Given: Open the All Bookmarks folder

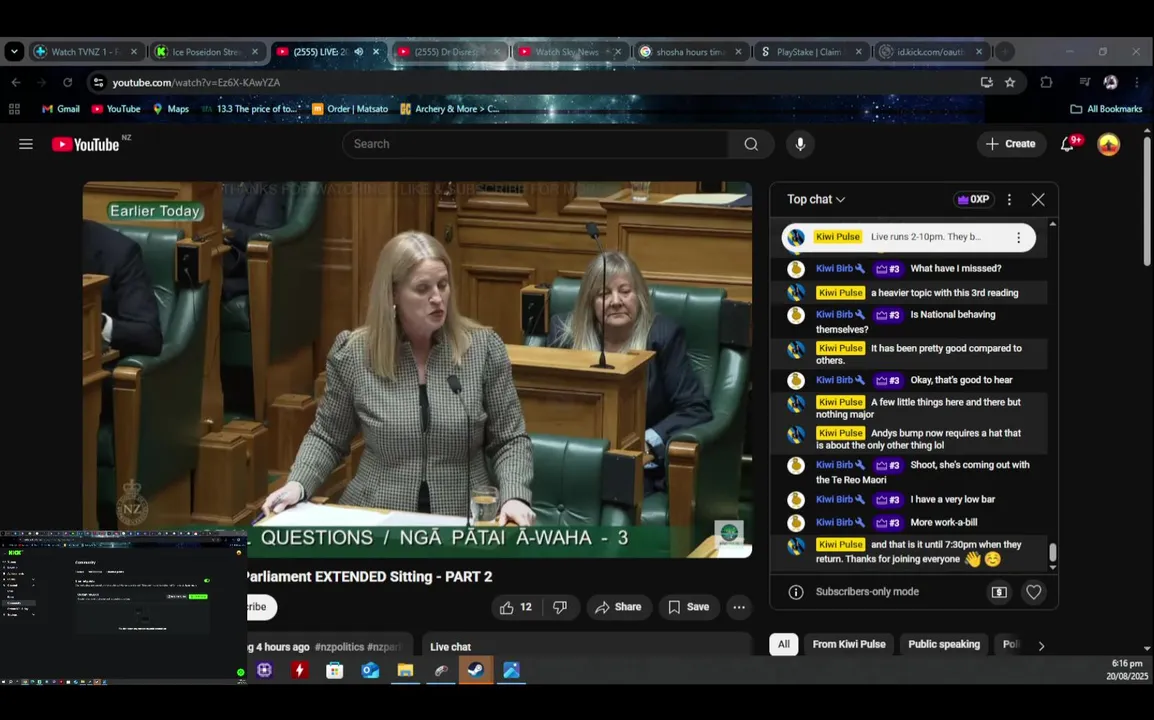Looking at the screenshot, I should [1106, 109].
